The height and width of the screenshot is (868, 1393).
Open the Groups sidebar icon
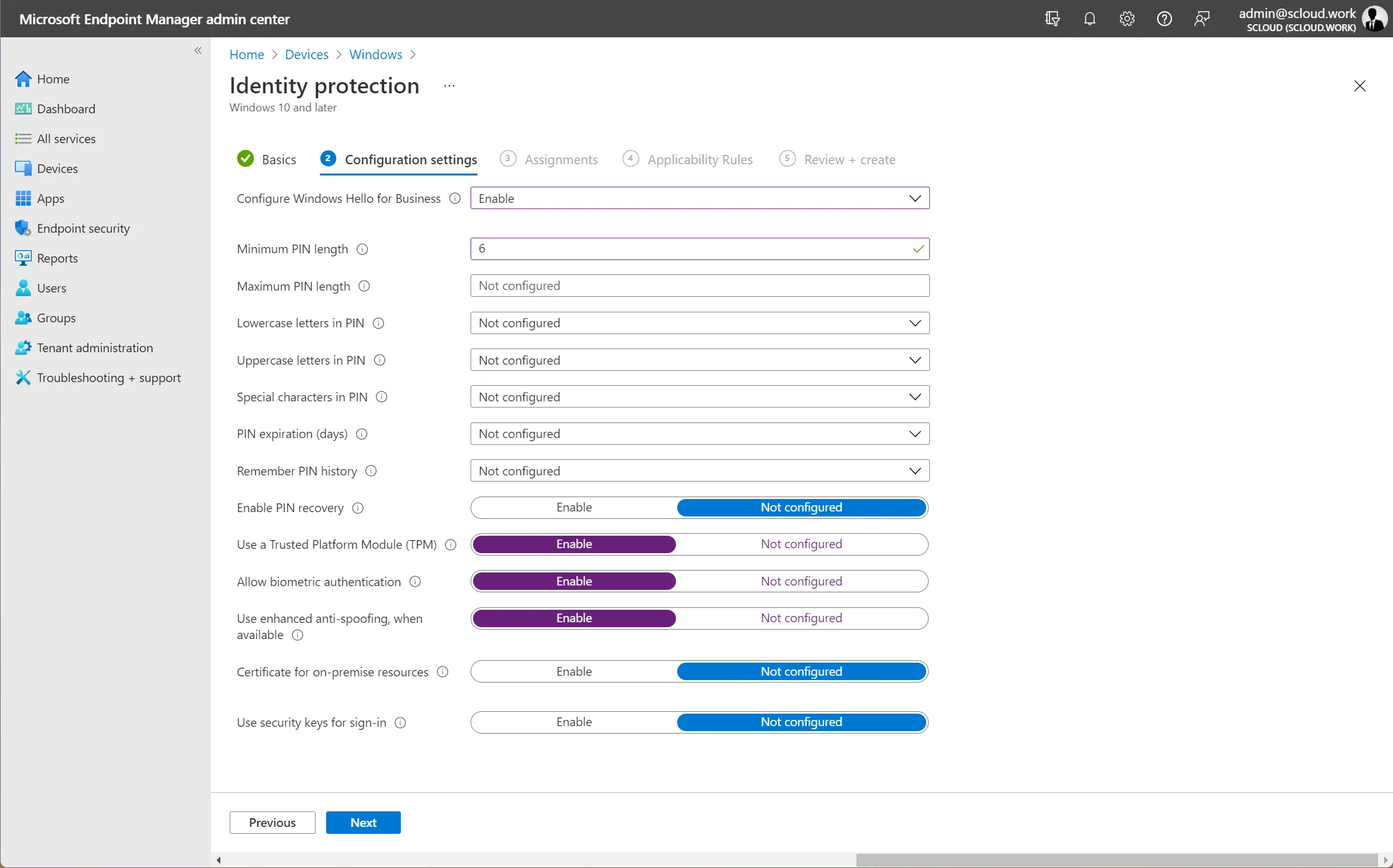click(23, 318)
